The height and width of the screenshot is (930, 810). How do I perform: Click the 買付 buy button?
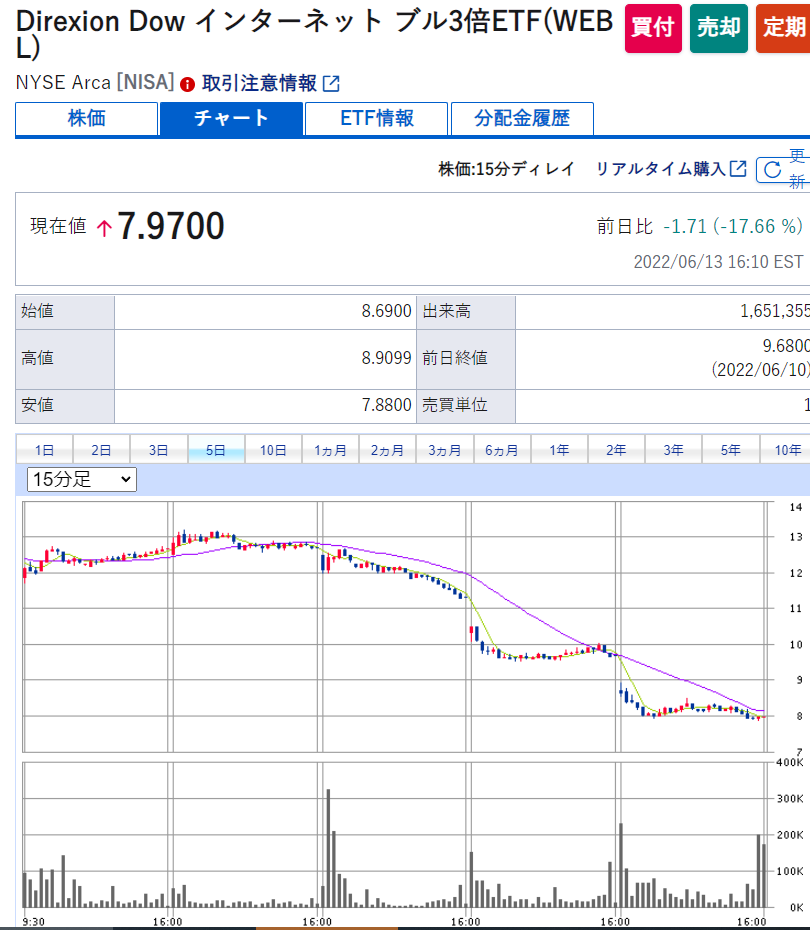tap(653, 28)
